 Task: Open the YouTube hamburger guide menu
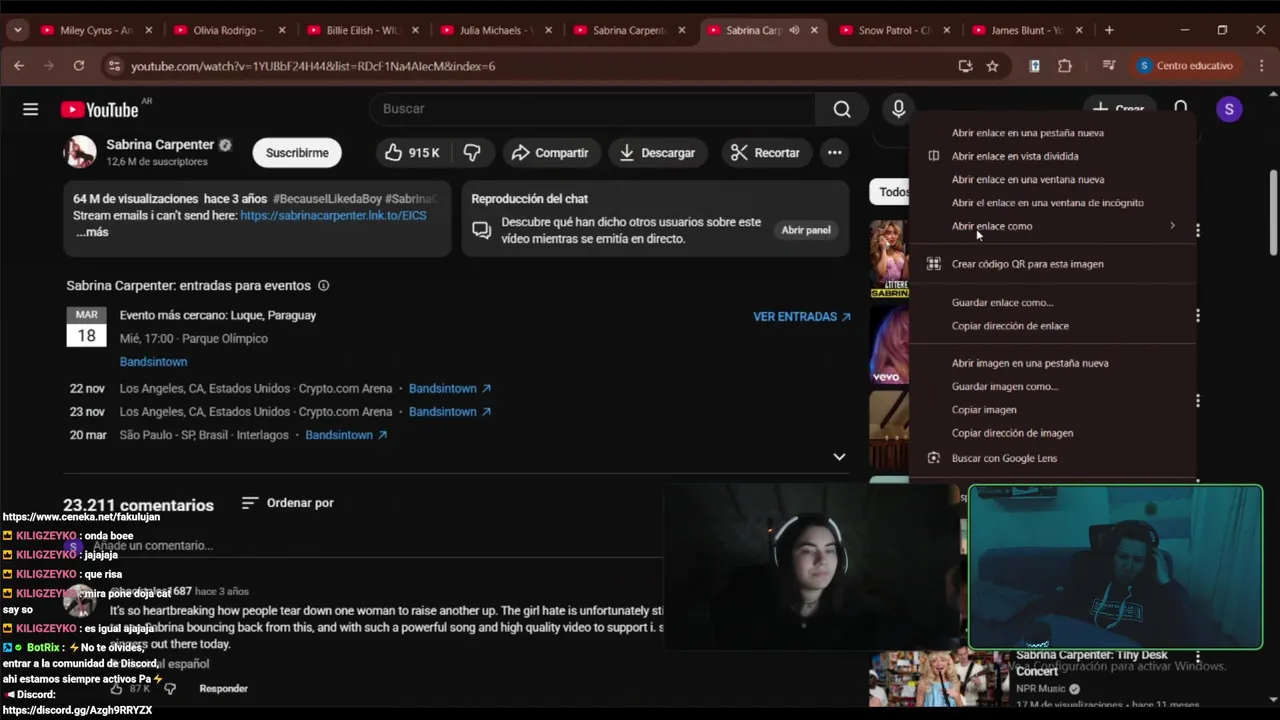point(30,109)
